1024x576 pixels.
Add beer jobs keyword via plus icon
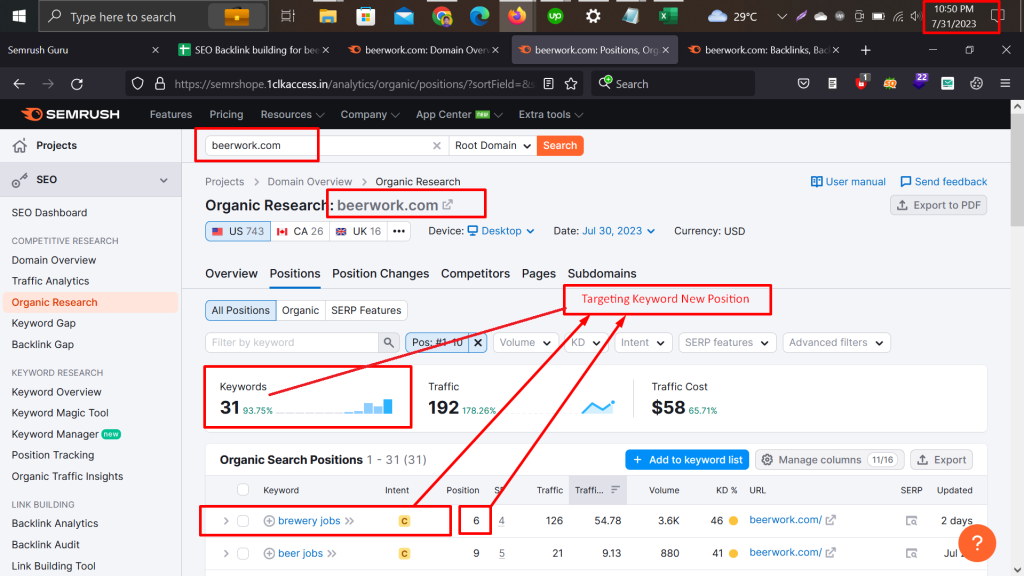269,553
